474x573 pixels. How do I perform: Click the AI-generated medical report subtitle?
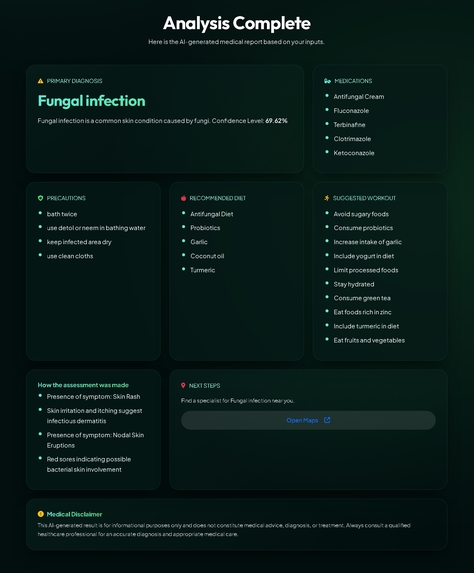(236, 42)
